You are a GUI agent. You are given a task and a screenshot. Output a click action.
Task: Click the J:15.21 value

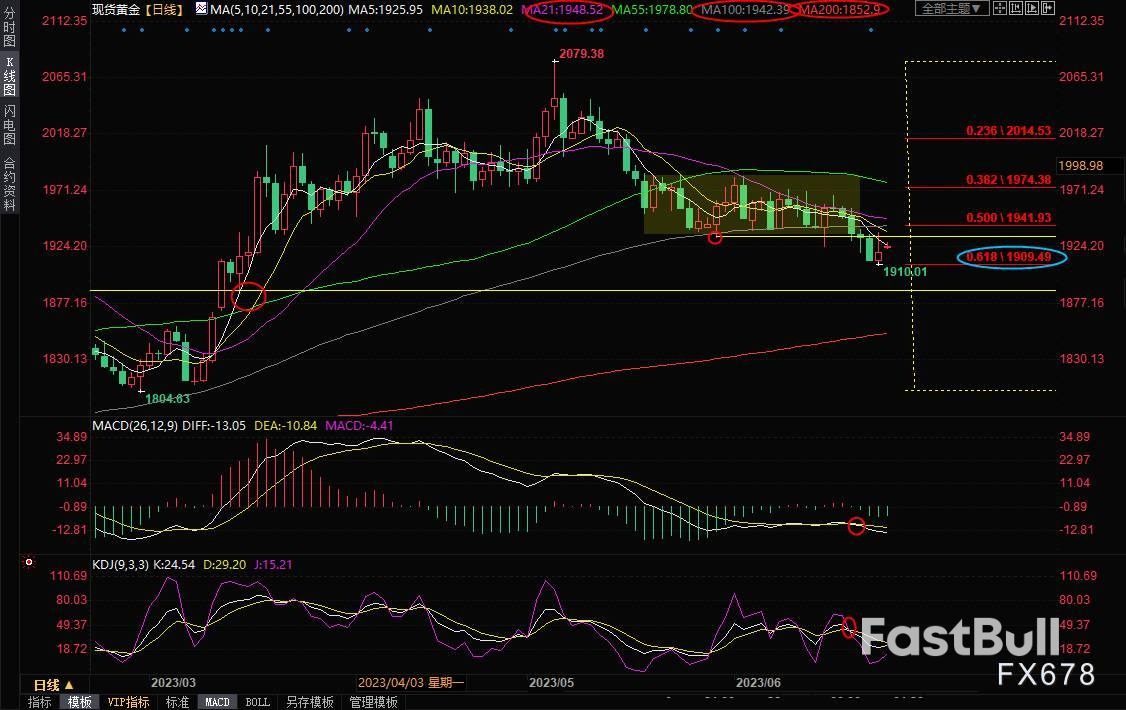coord(274,565)
